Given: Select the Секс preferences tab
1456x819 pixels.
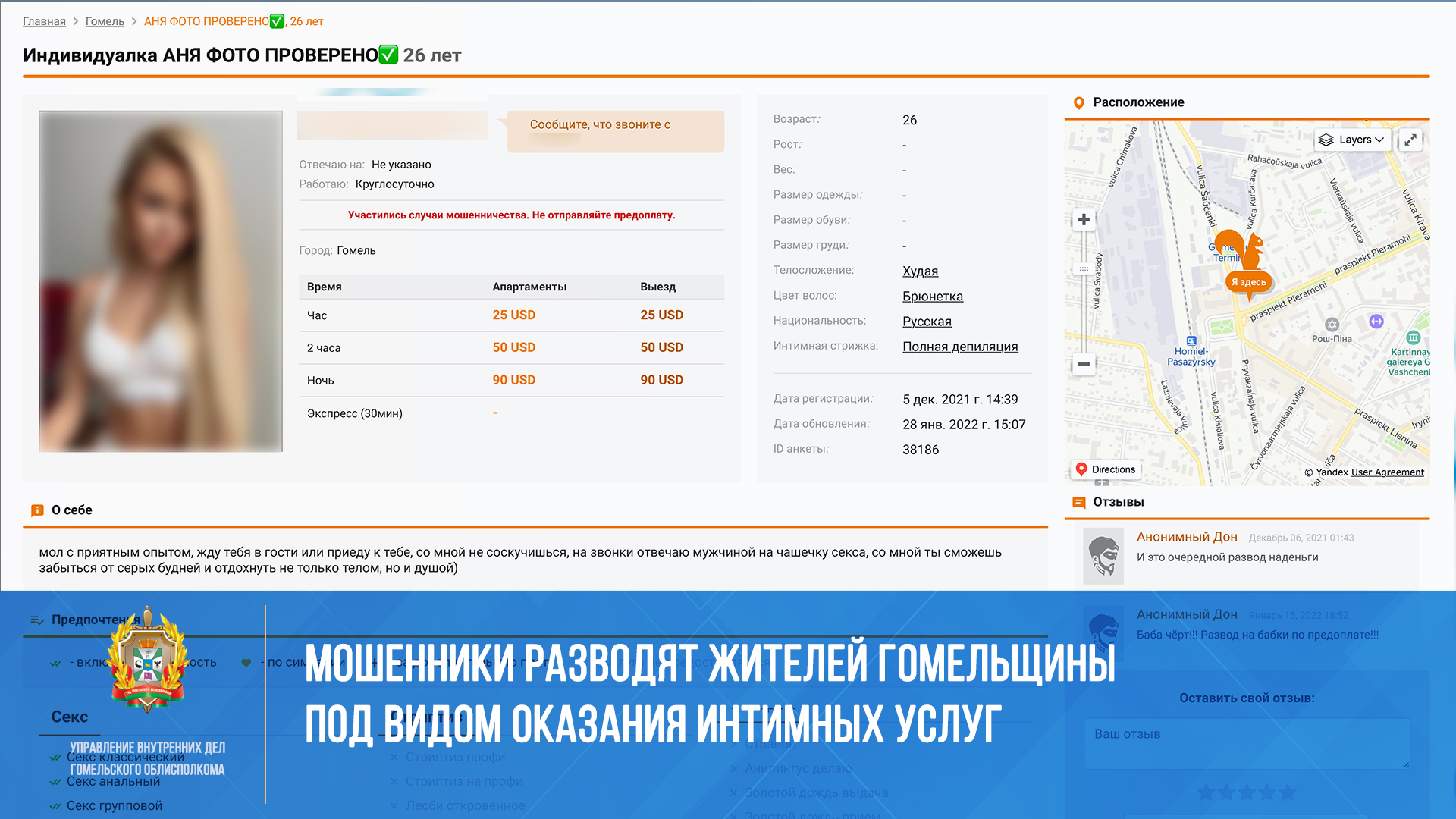Looking at the screenshot, I should pos(70,717).
